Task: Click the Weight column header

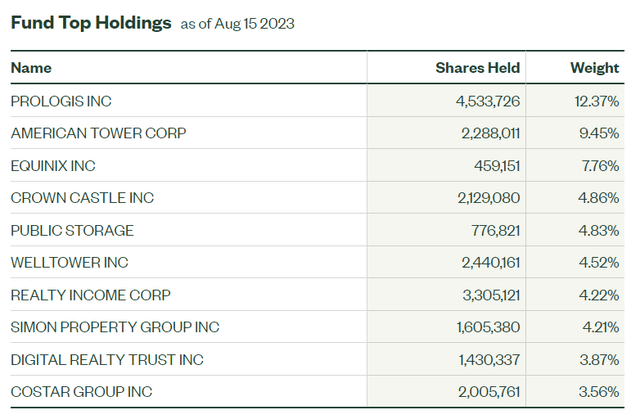Action: click(x=594, y=68)
